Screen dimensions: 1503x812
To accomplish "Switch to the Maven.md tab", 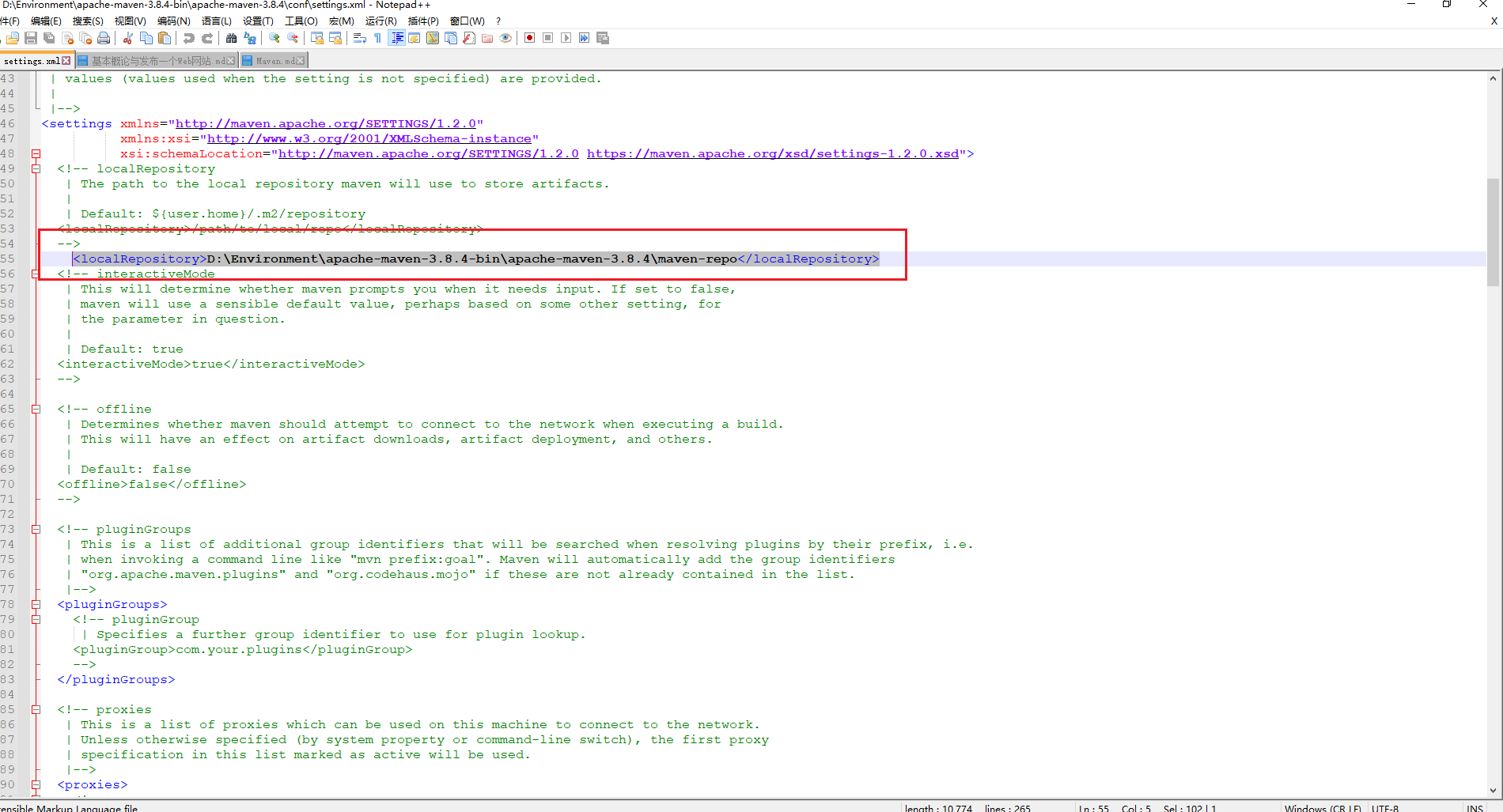I will click(x=274, y=61).
